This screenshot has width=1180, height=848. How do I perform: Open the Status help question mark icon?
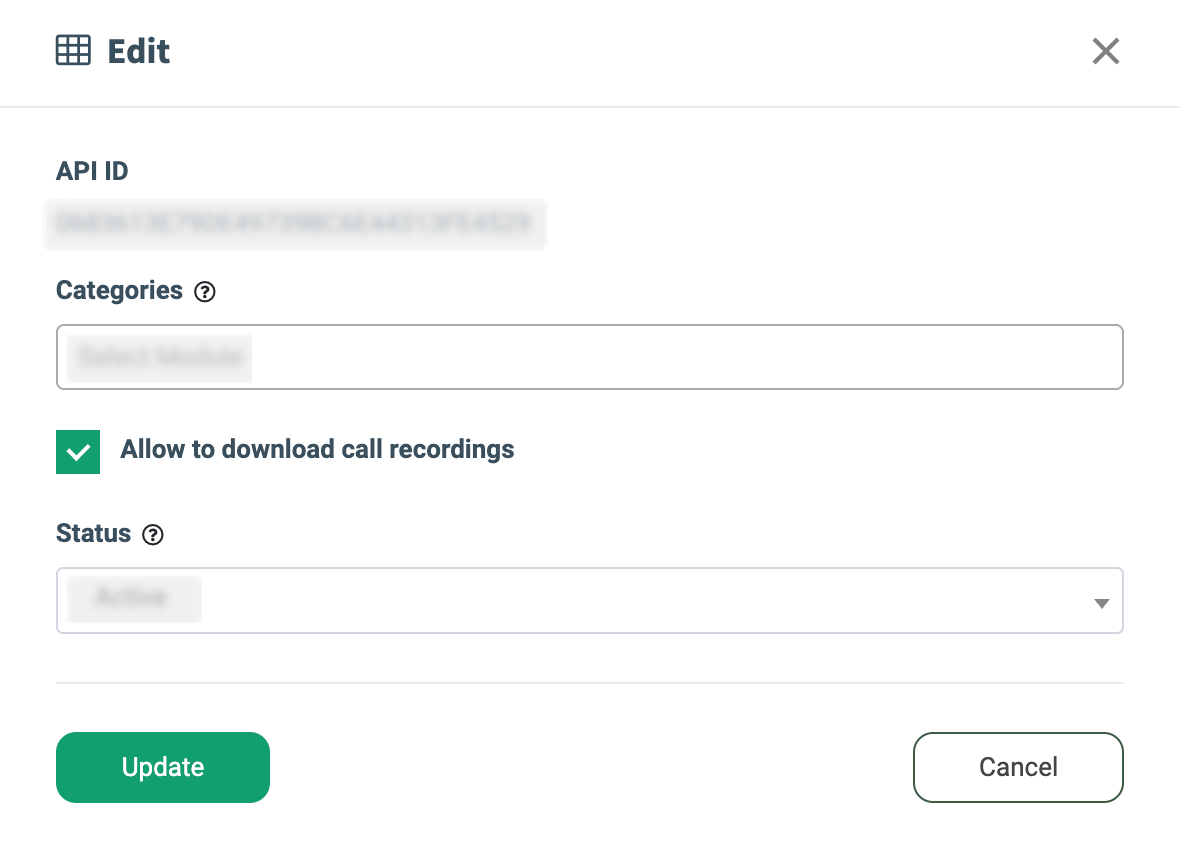[153, 535]
